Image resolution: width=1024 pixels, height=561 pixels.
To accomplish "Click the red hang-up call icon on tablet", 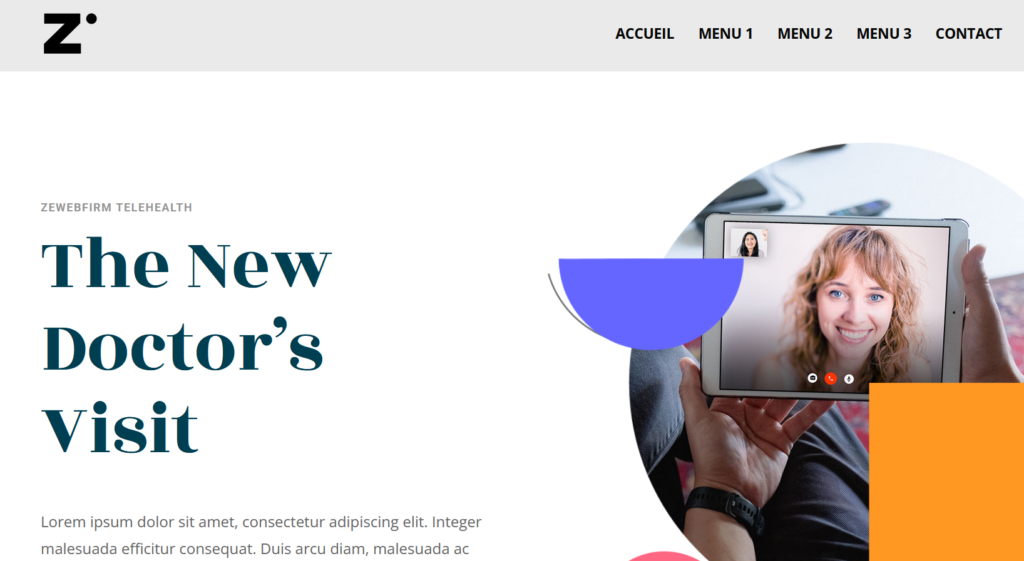I will click(x=830, y=379).
